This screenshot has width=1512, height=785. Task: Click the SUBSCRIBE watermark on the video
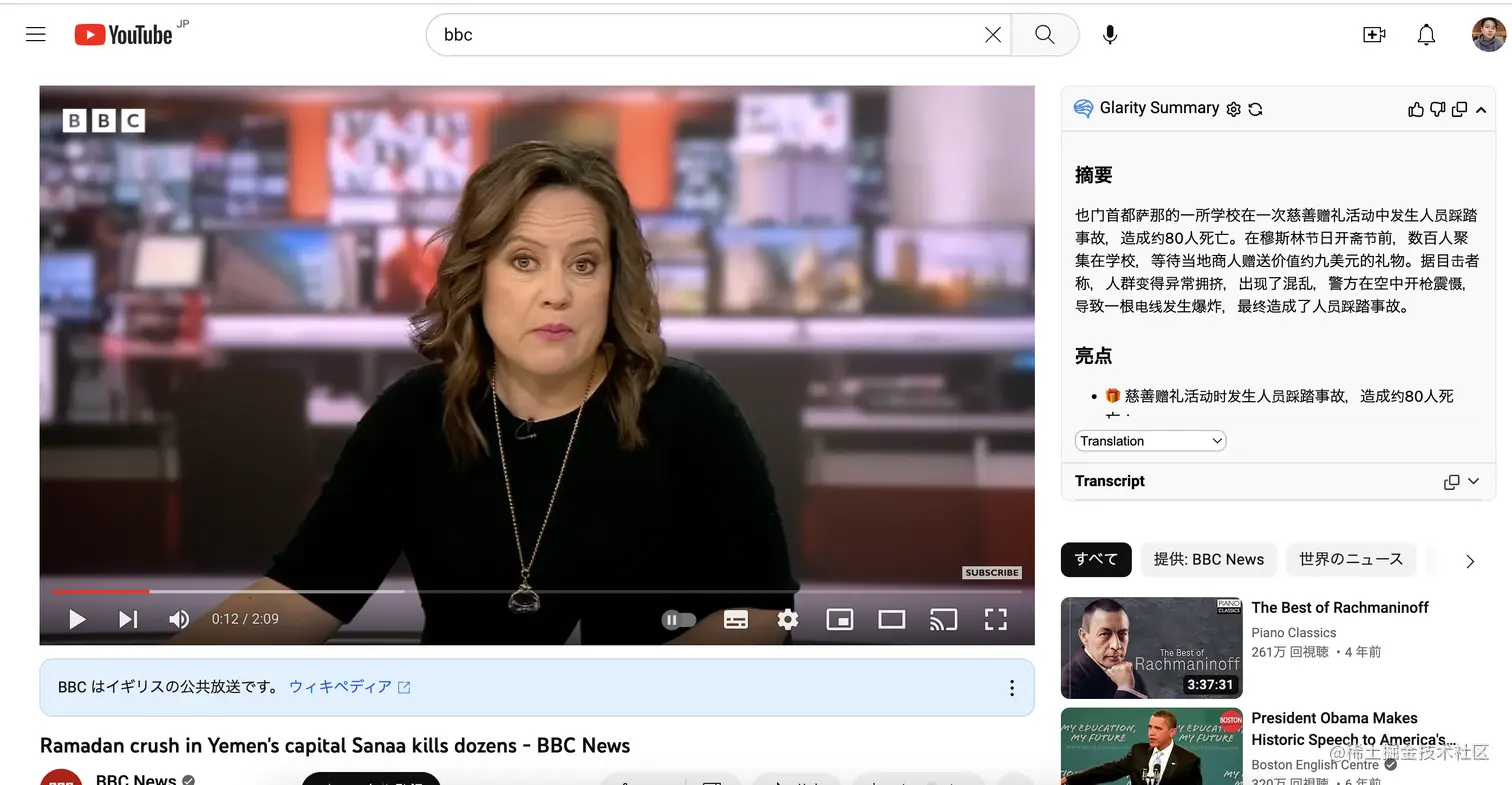click(992, 573)
